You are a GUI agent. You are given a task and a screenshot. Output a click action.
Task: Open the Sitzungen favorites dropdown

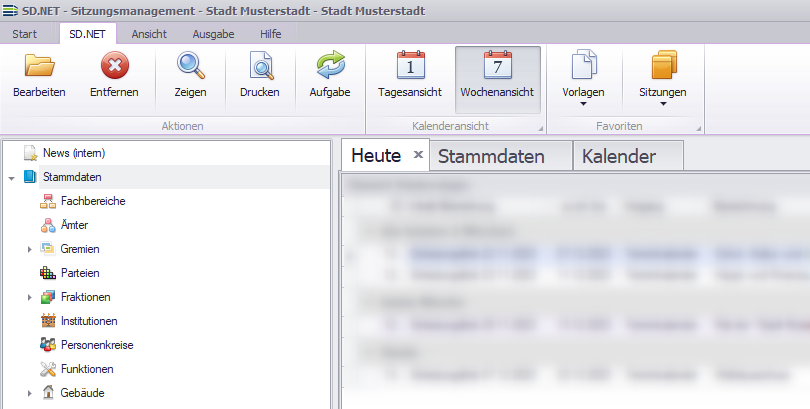pyautogui.click(x=662, y=76)
